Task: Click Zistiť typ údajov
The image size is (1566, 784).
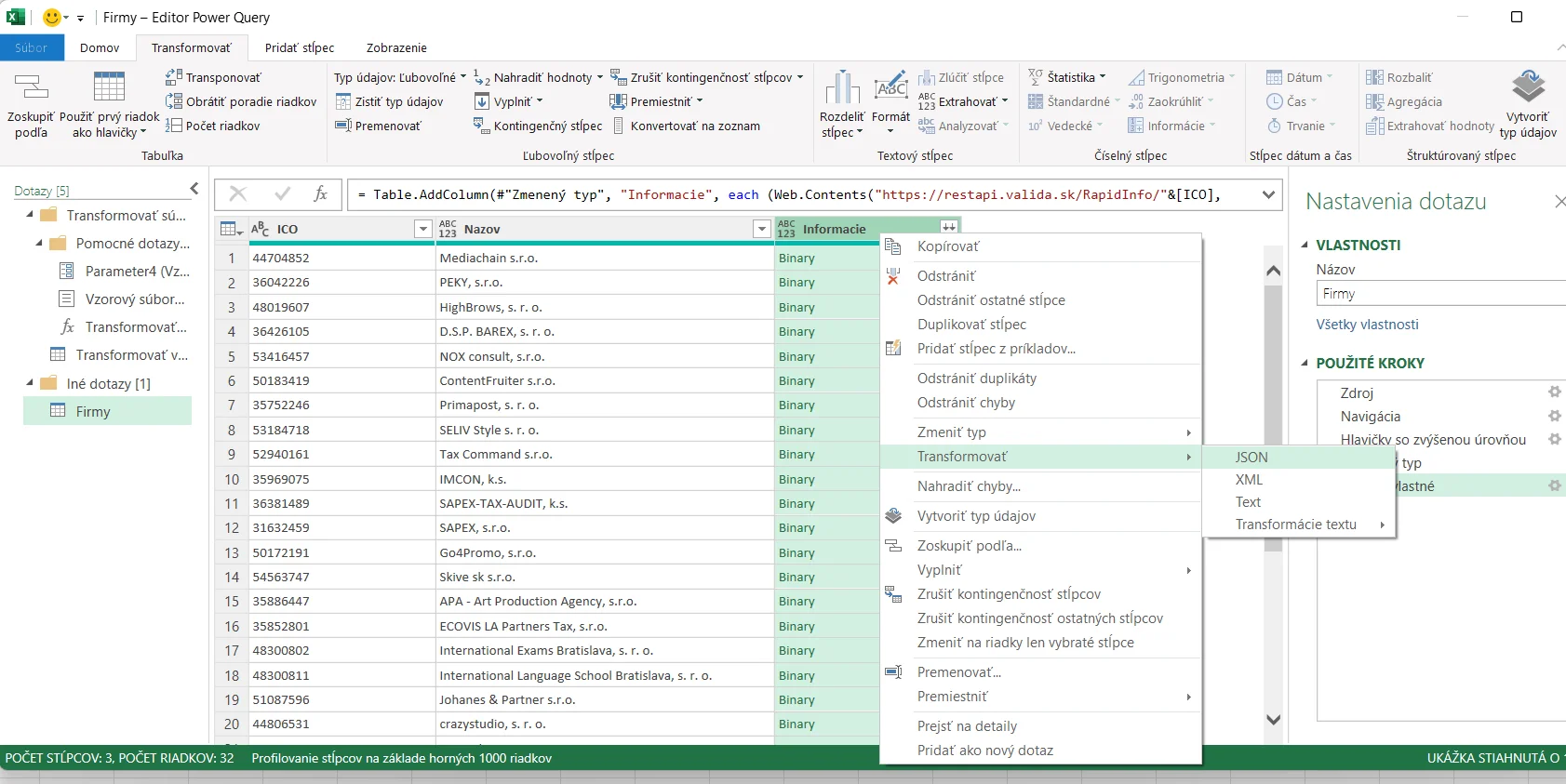Action: coord(389,101)
